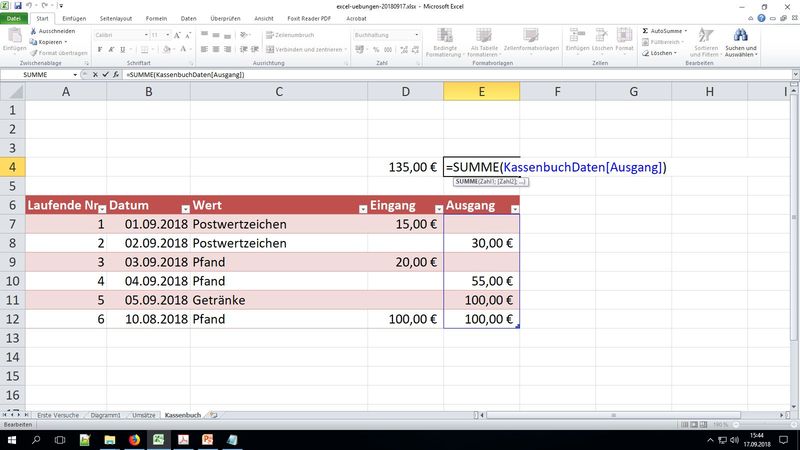The height and width of the screenshot is (450, 800).
Task: Open the Ausgang column filter dropdown
Action: click(514, 207)
